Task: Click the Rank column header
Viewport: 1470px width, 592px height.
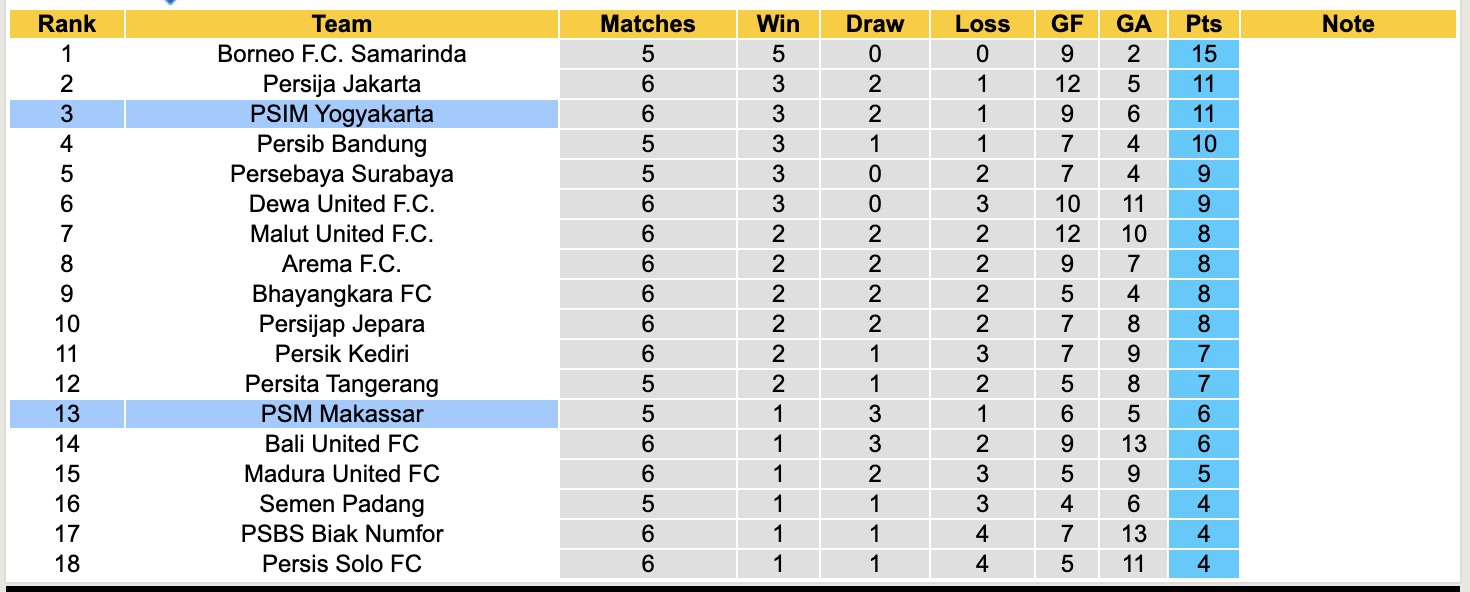Action: click(x=67, y=24)
